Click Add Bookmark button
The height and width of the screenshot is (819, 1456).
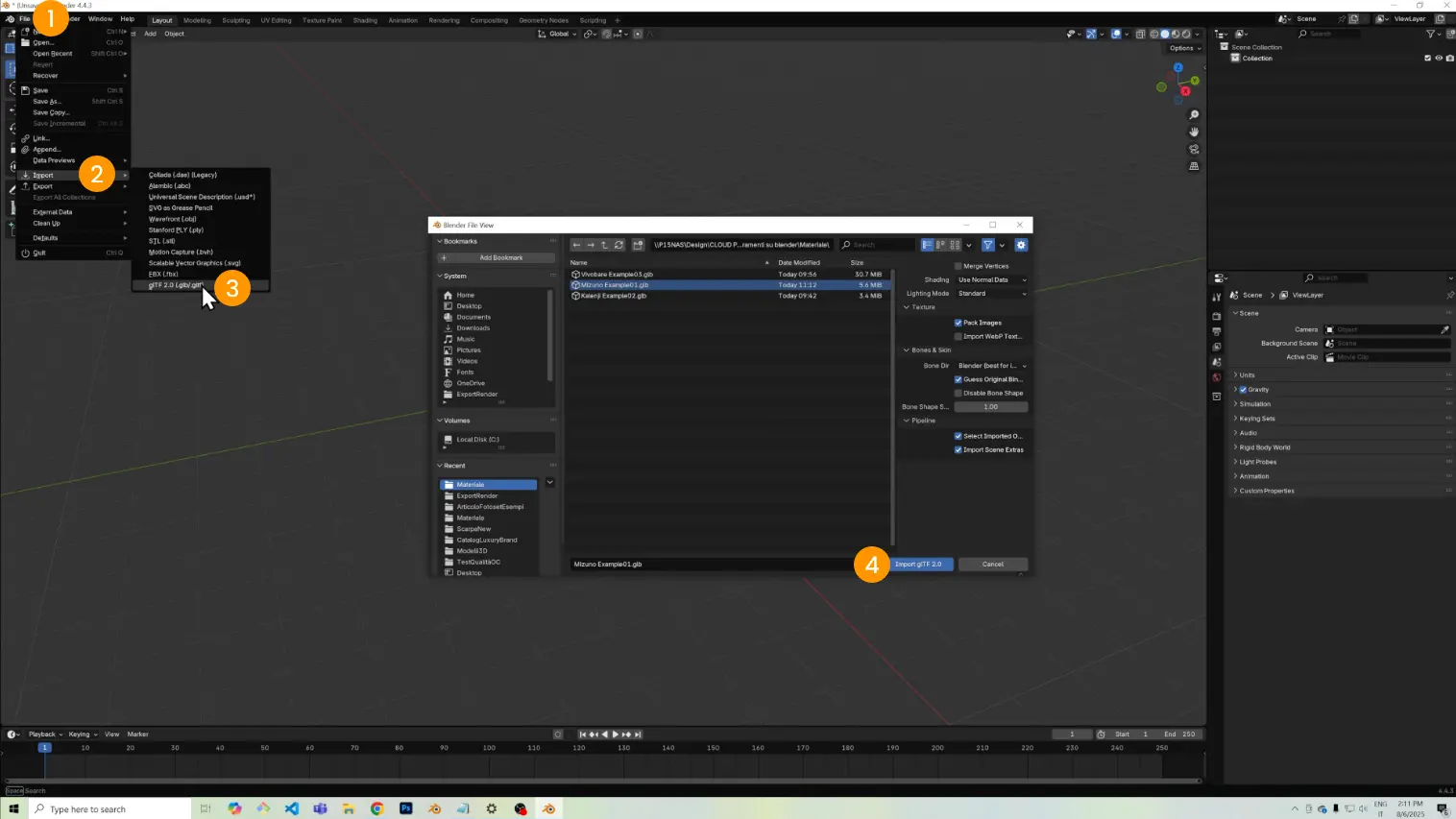[497, 258]
